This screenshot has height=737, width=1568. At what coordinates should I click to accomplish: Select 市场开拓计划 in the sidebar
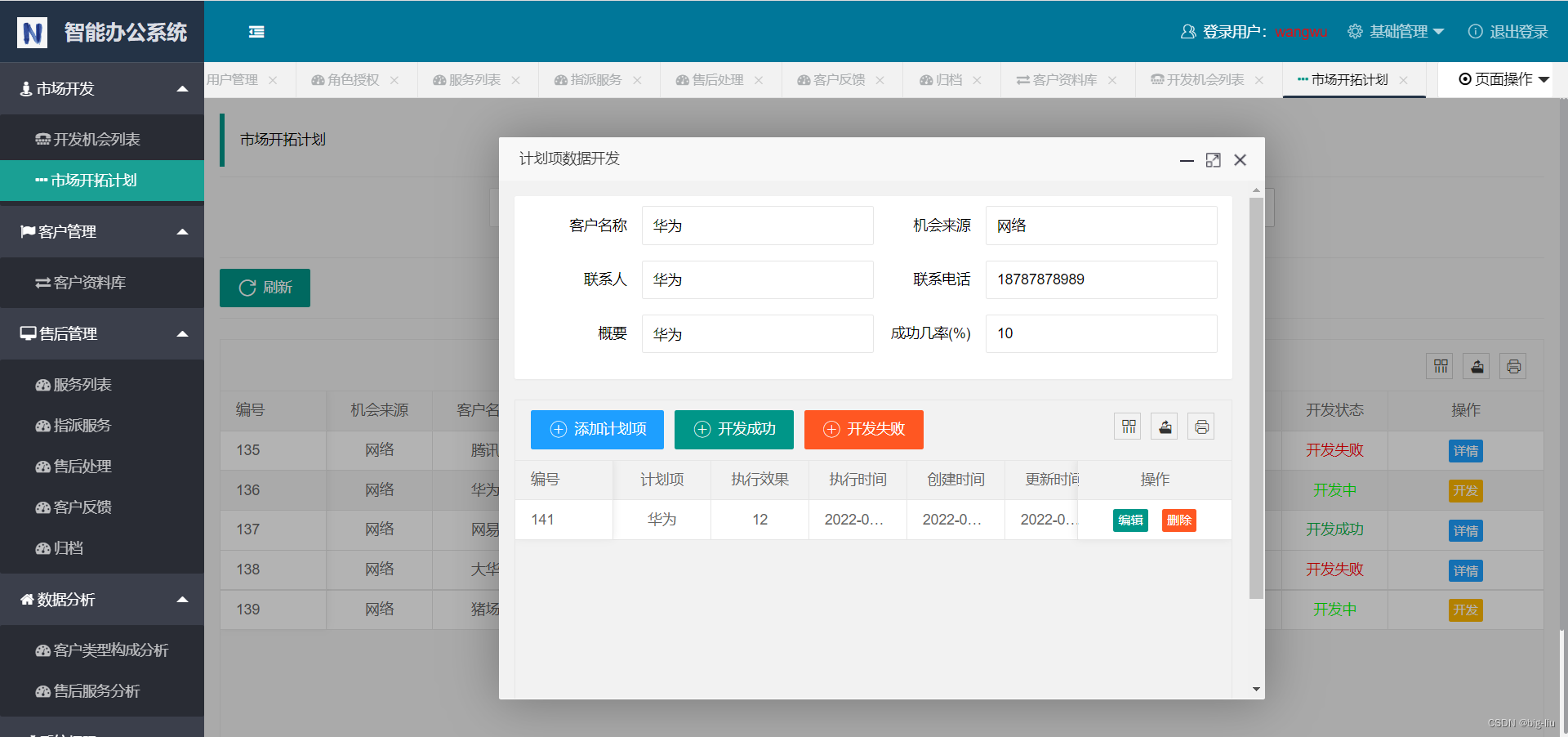pos(102,181)
